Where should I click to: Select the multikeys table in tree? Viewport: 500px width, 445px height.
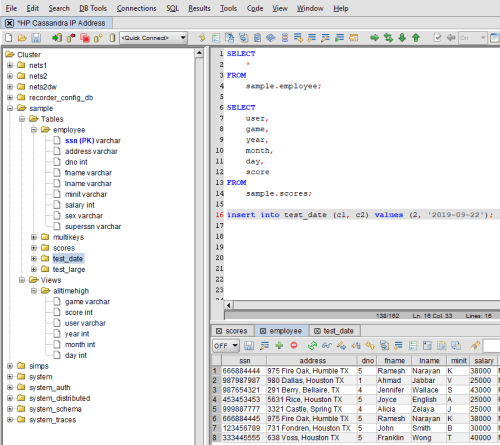coord(68,237)
